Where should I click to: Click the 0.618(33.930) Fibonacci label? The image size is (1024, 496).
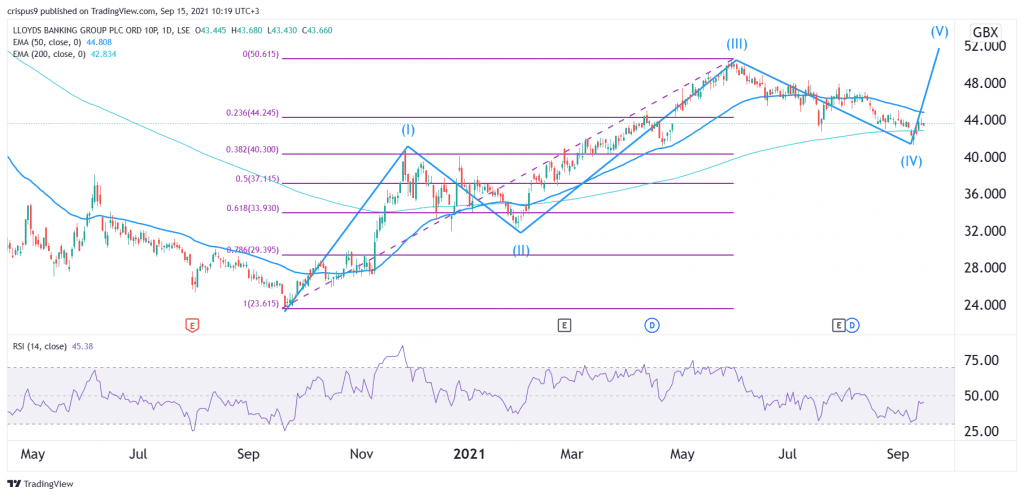(251, 208)
